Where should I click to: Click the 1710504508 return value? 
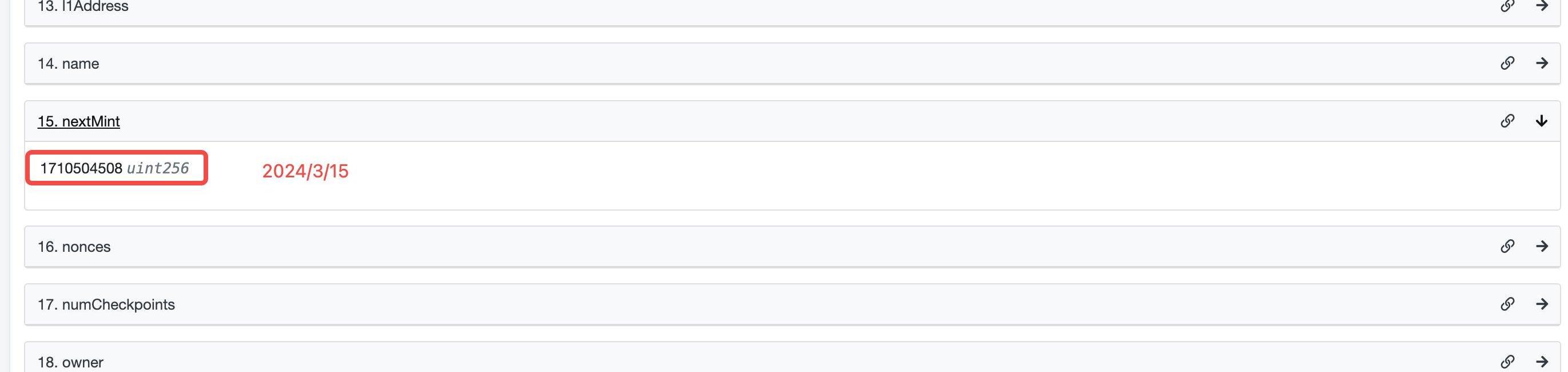81,169
